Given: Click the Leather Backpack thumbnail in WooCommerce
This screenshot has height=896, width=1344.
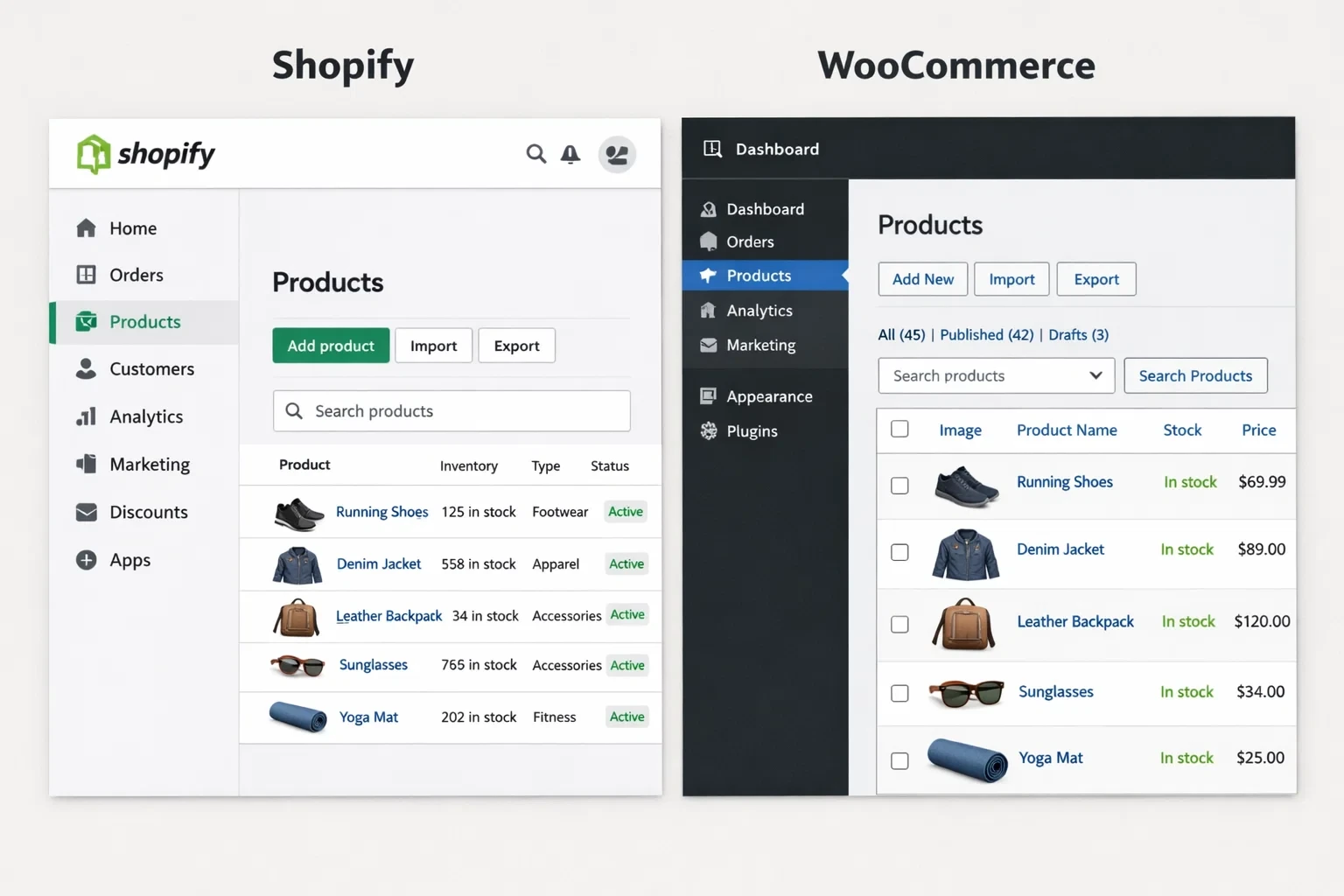Looking at the screenshot, I should click(x=964, y=625).
